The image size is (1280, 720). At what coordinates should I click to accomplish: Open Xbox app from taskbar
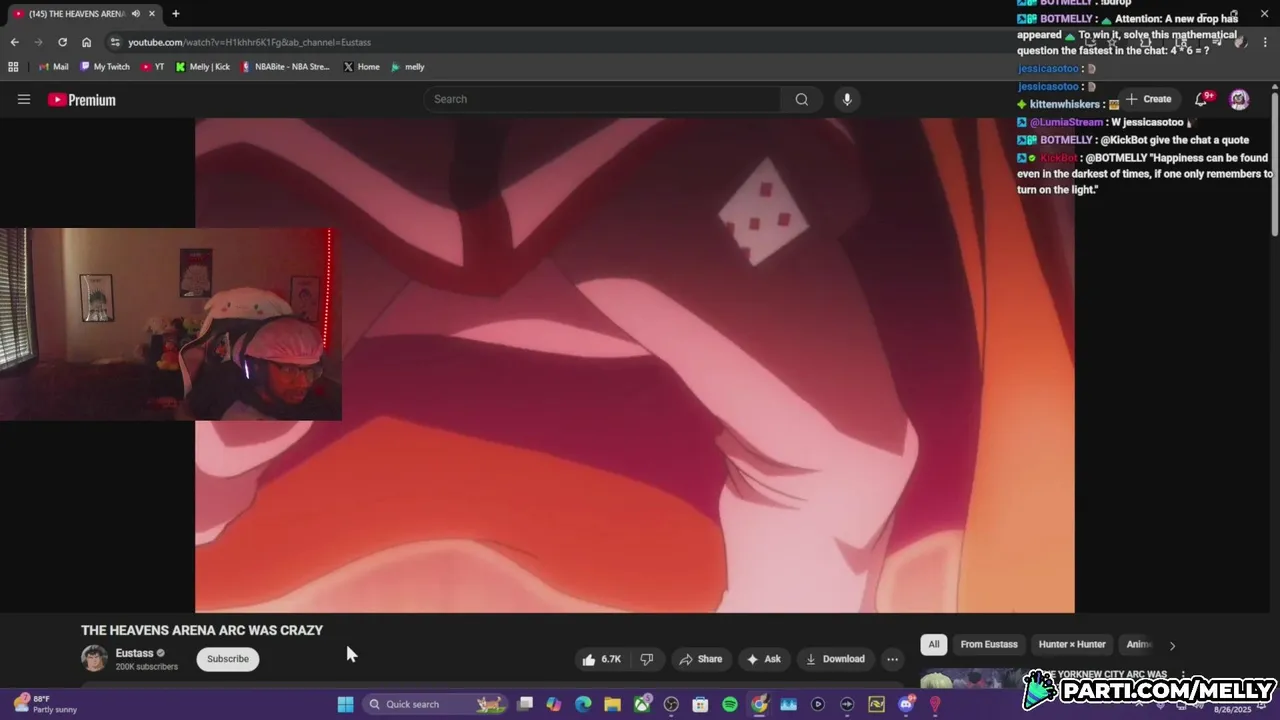pos(642,704)
